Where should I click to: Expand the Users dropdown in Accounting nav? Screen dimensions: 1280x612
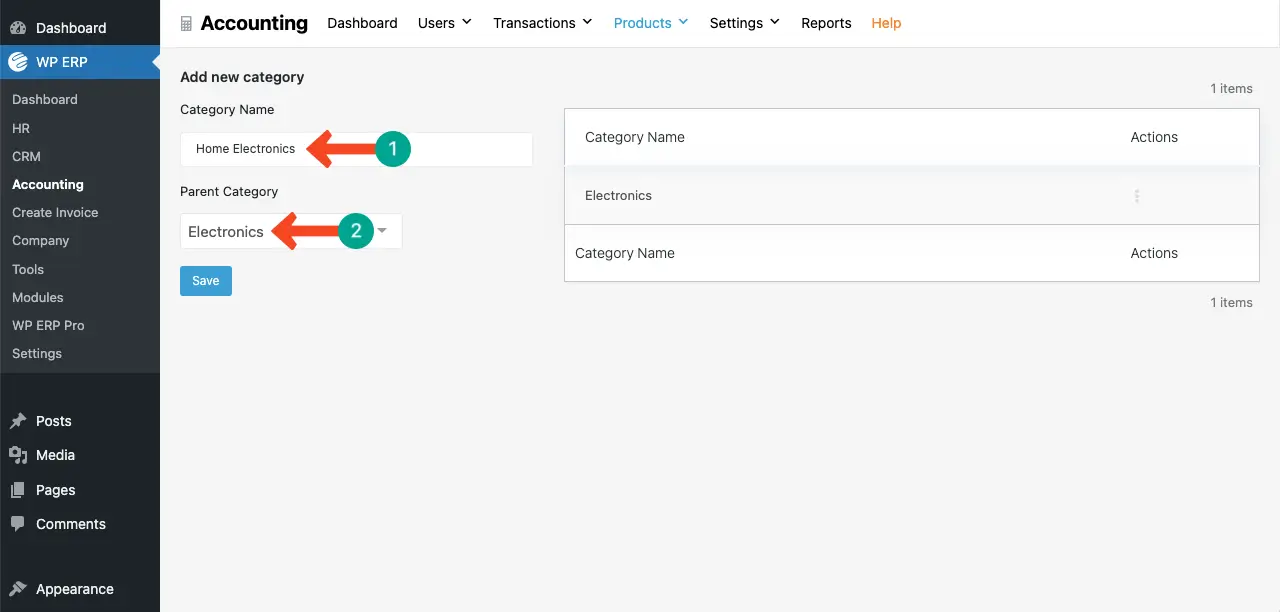[x=445, y=23]
